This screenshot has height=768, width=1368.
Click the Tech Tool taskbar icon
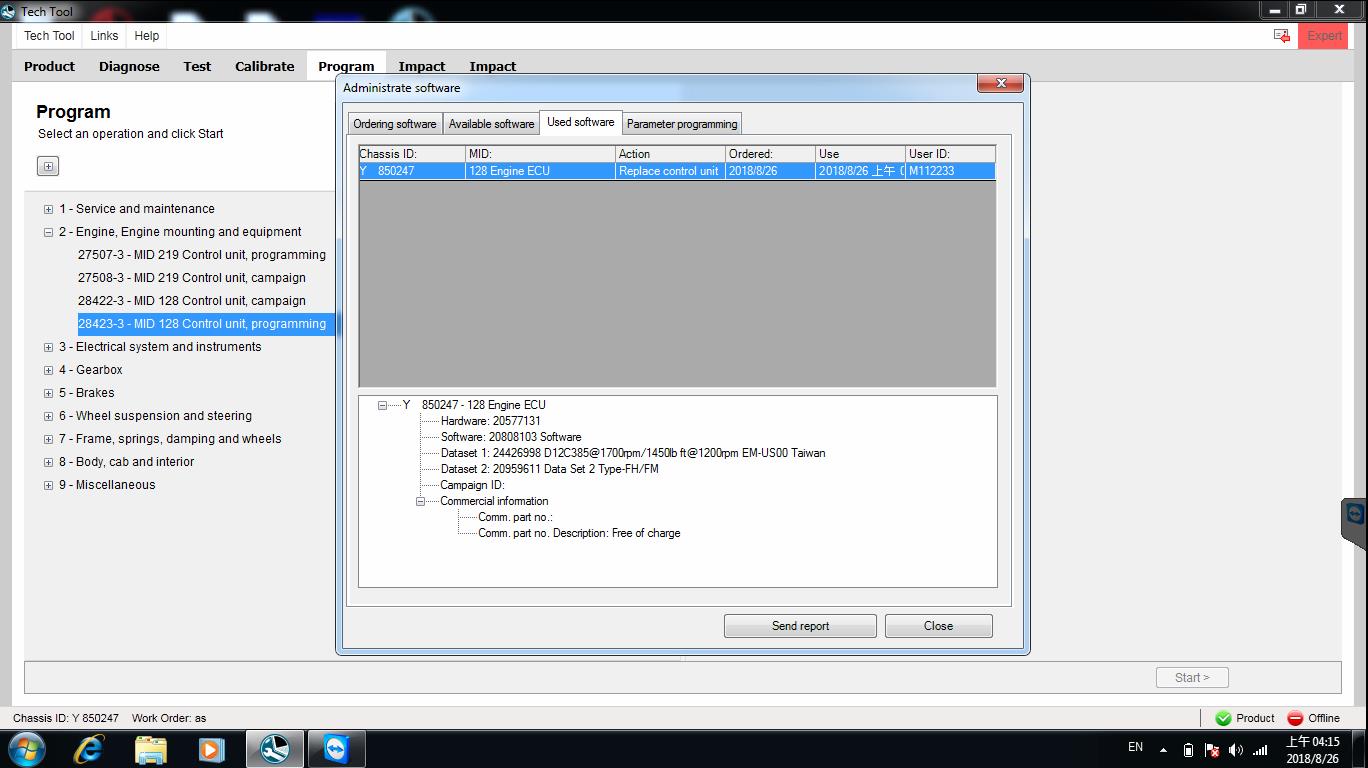pos(273,749)
